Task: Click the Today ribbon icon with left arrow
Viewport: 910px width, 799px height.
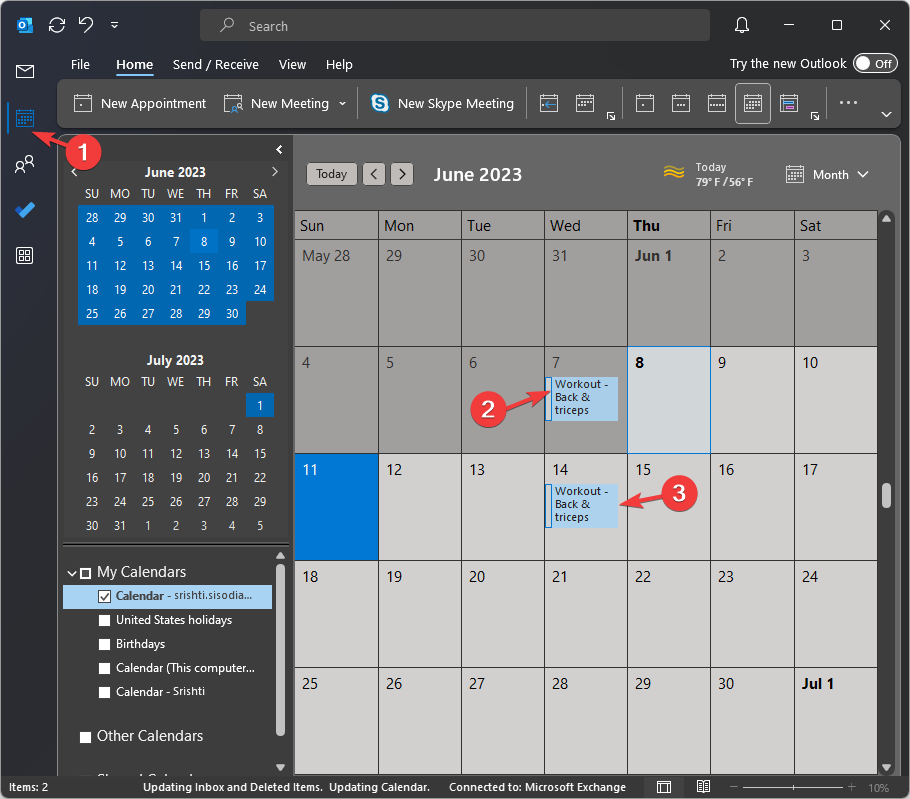Action: click(548, 104)
